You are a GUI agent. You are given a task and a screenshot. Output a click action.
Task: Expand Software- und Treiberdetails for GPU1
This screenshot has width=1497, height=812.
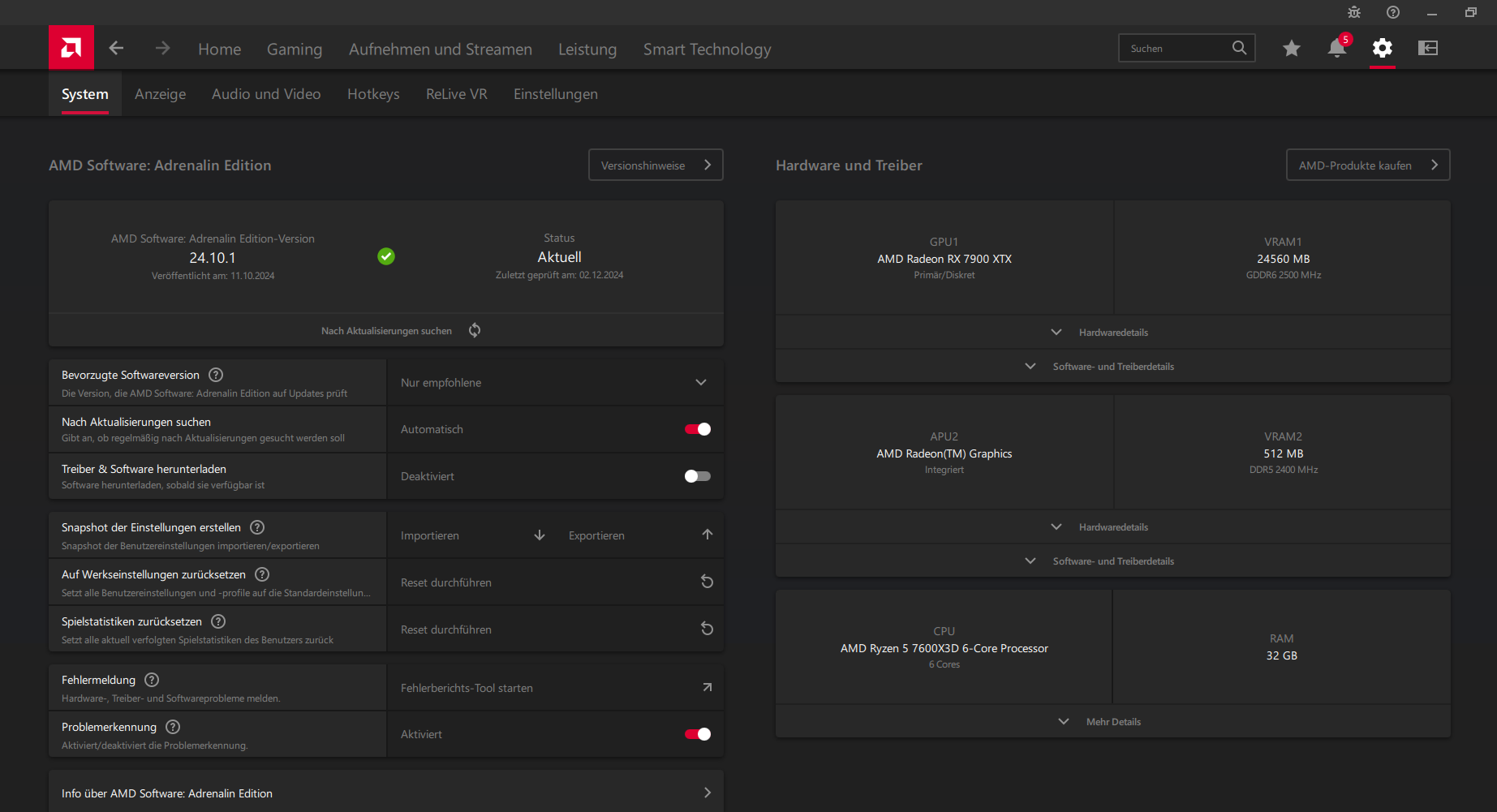click(x=1113, y=367)
